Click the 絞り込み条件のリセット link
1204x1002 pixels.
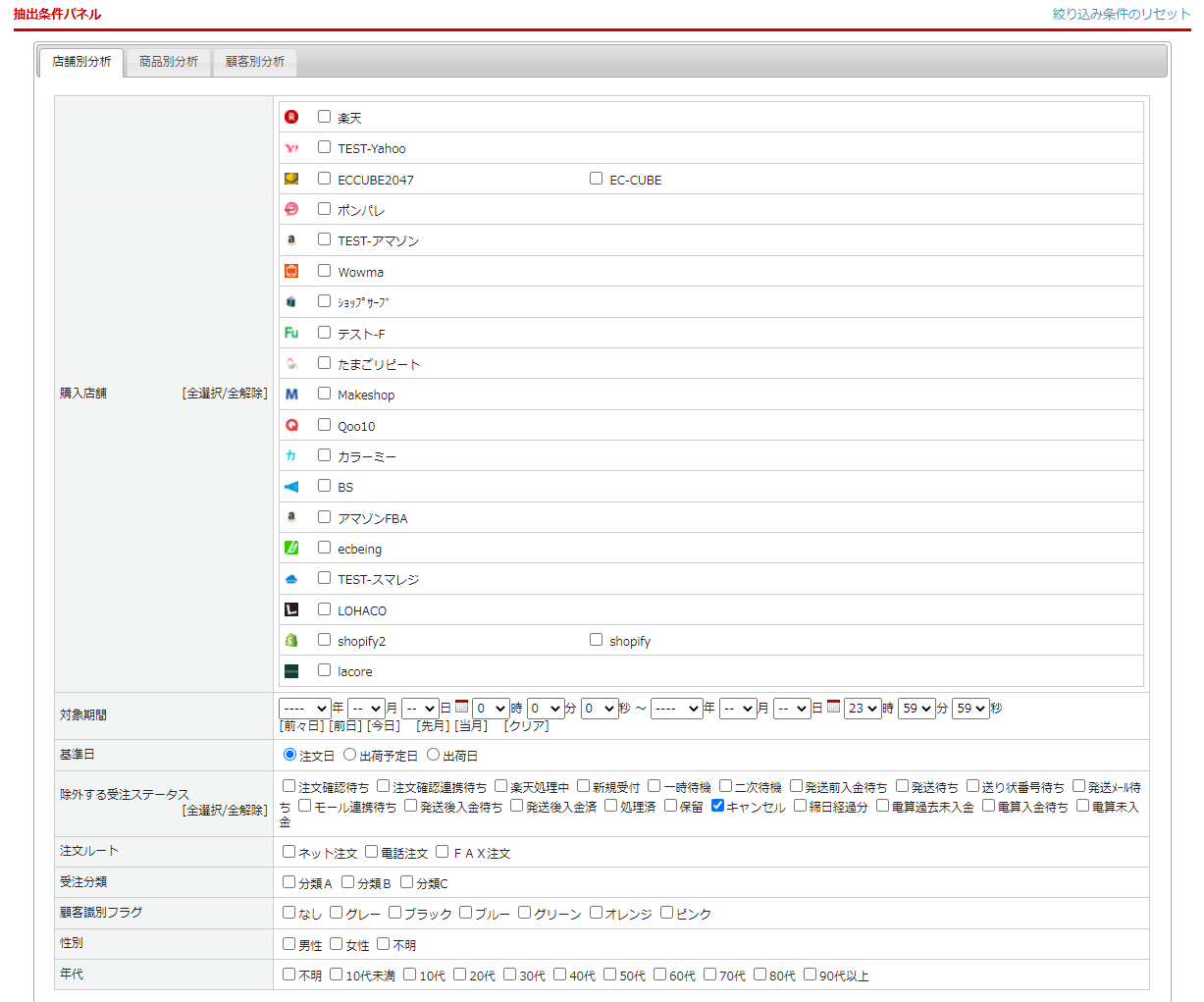tap(1121, 14)
